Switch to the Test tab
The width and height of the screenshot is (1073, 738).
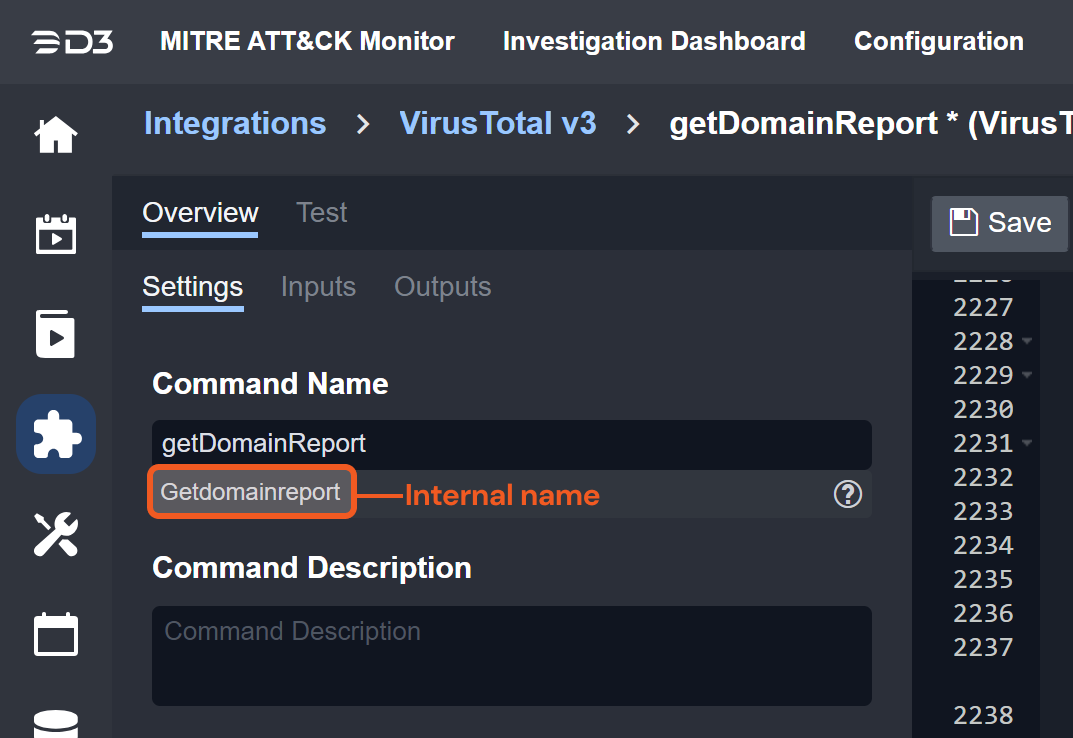click(321, 213)
